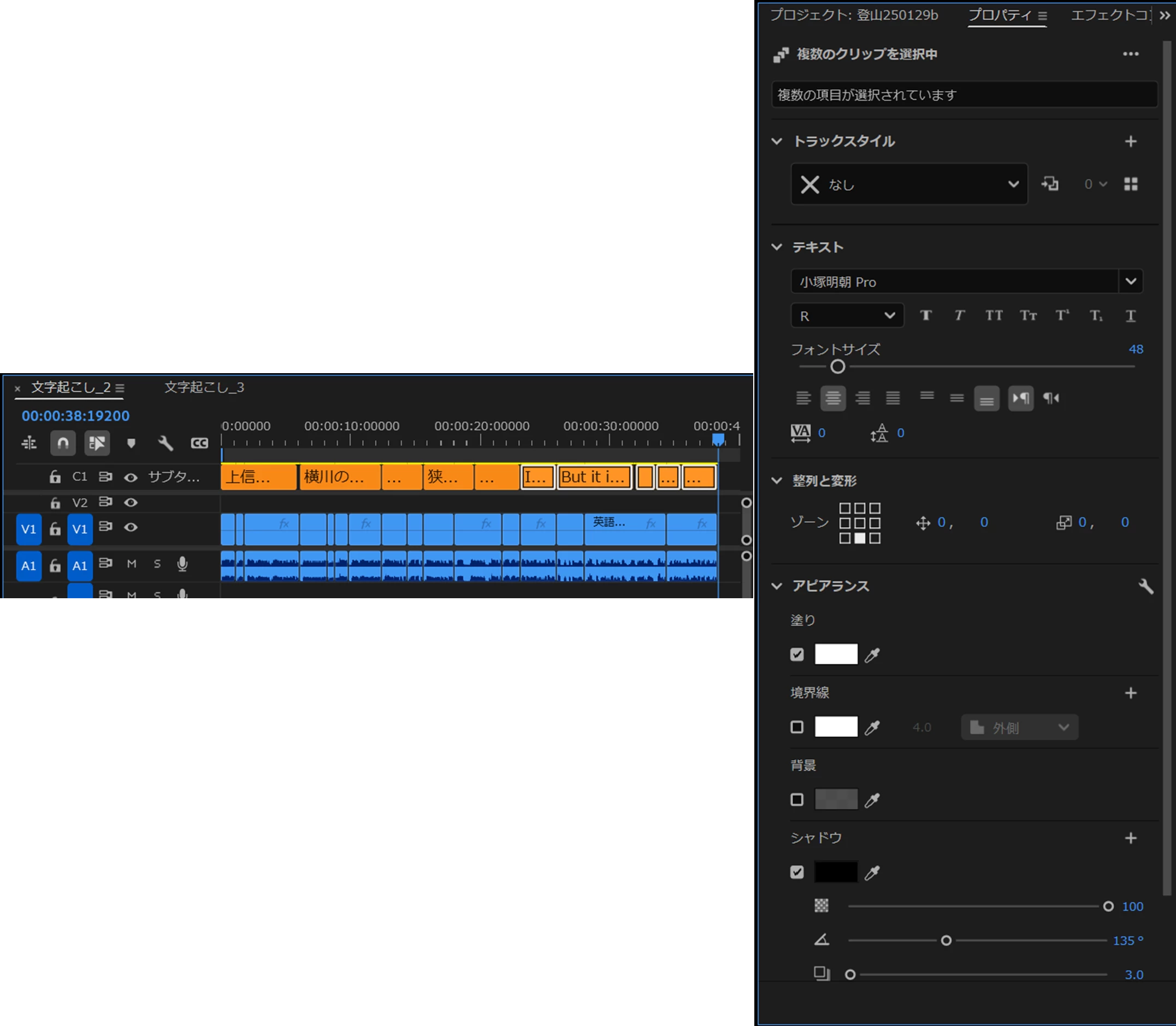Enable the background (背景) checkbox
The image size is (1176, 1026).
796,800
